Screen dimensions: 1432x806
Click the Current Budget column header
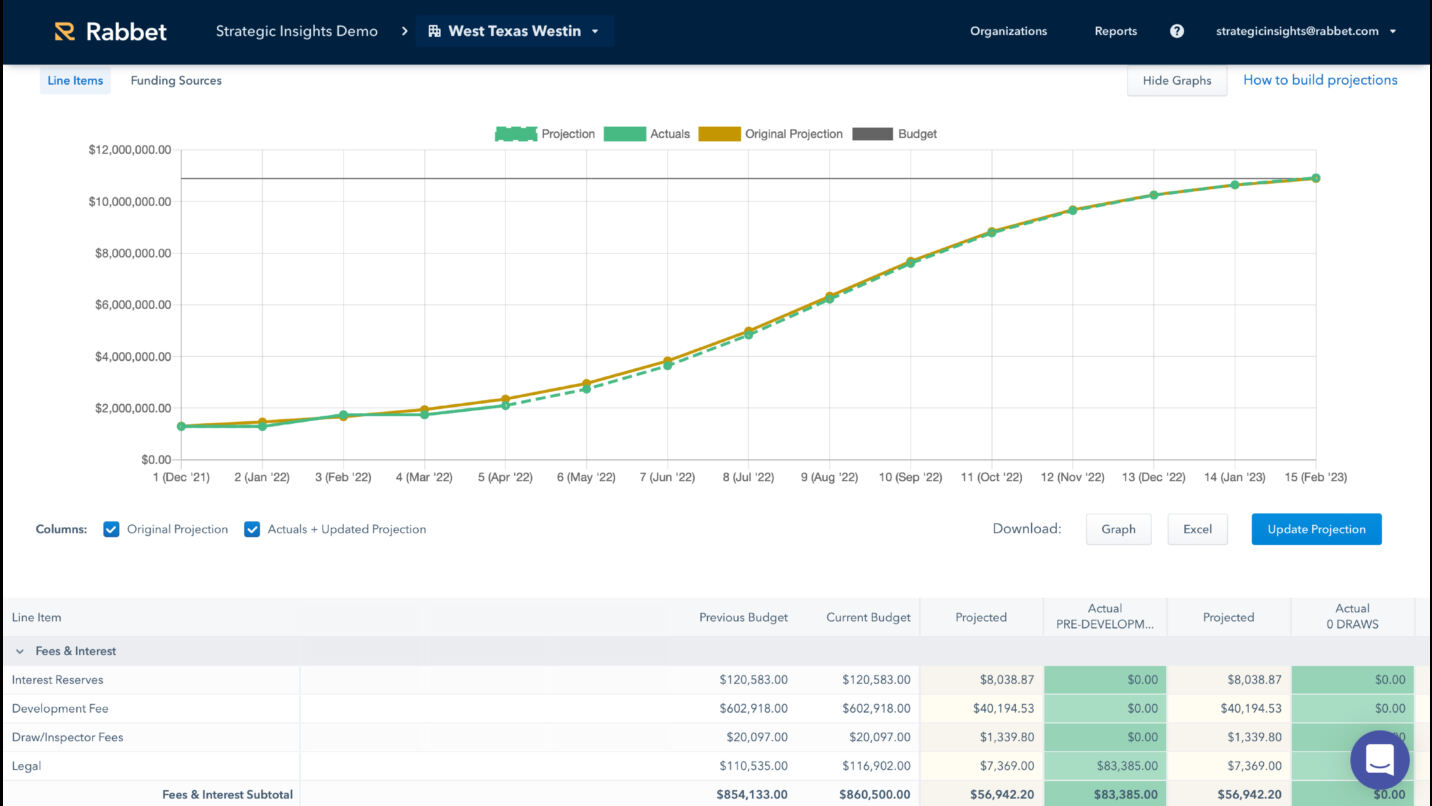(x=868, y=618)
